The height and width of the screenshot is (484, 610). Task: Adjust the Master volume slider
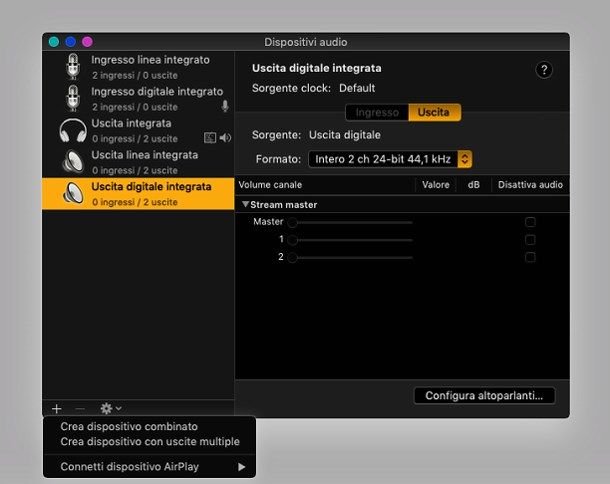pos(351,223)
